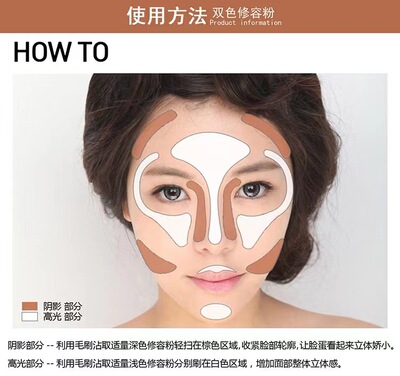Select the brown jaw shadow on viewer's right cheek
The height and width of the screenshot is (376, 400).
(x=265, y=258)
